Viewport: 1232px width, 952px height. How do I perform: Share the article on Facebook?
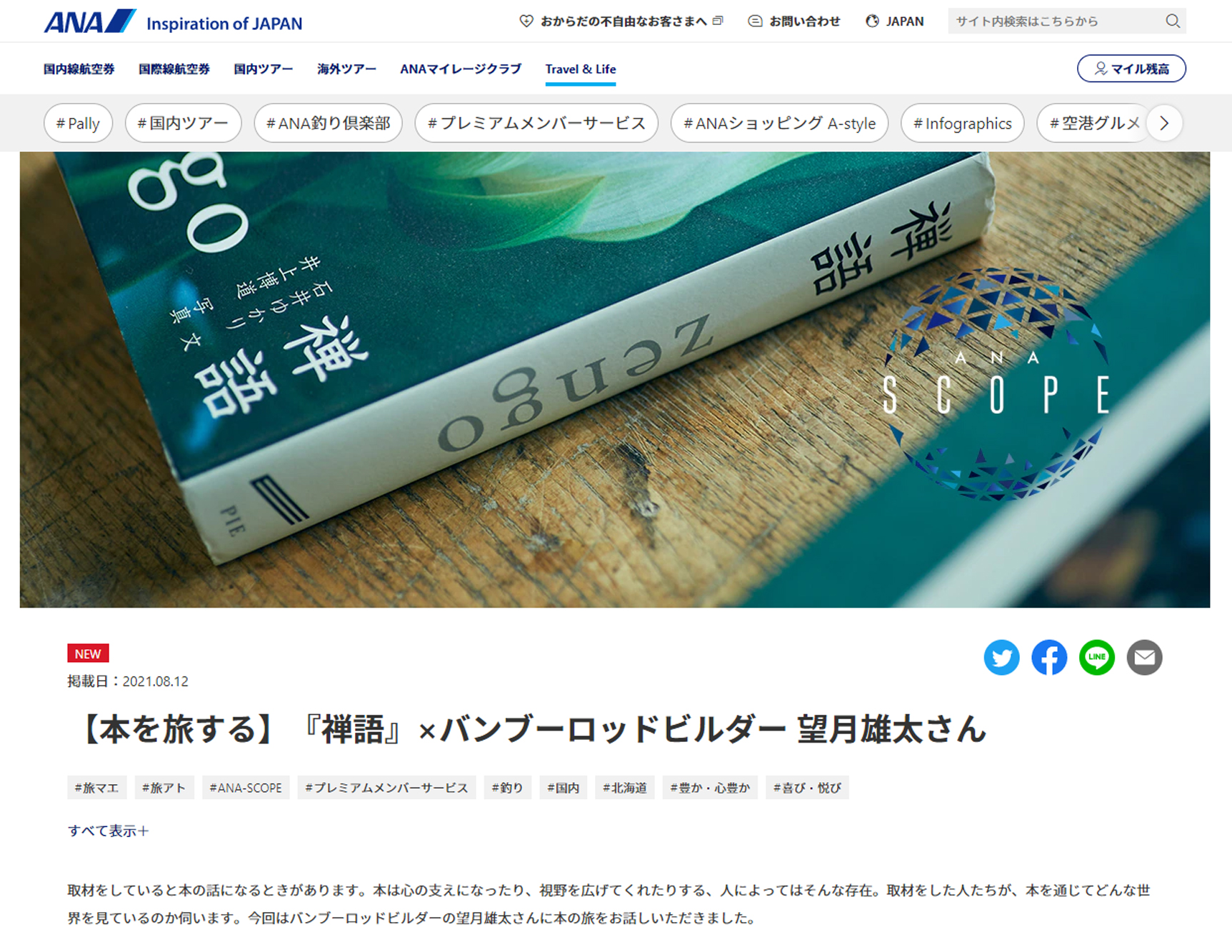tap(1049, 657)
